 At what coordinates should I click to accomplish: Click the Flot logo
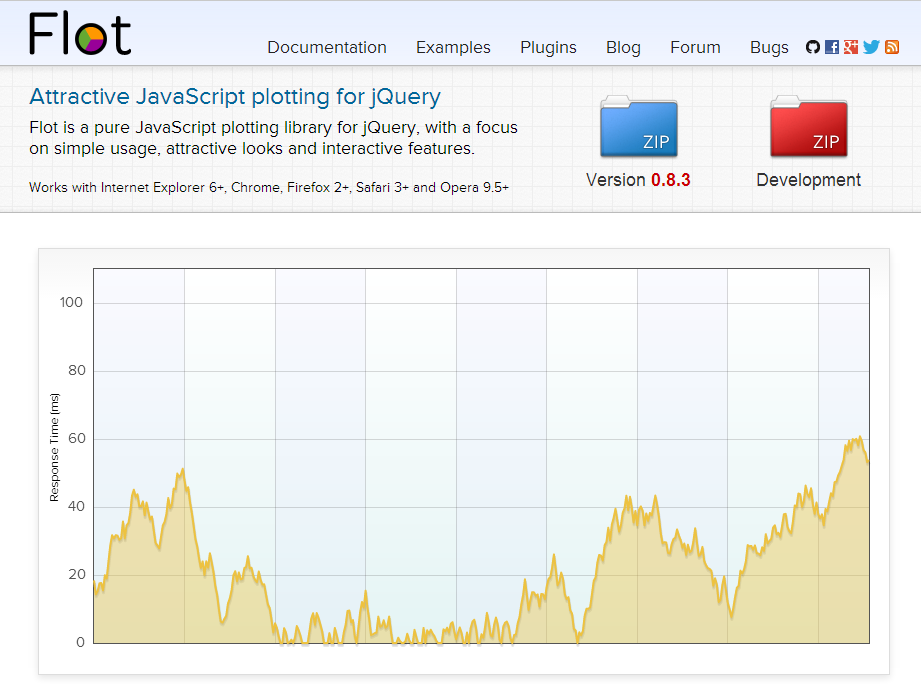point(80,35)
